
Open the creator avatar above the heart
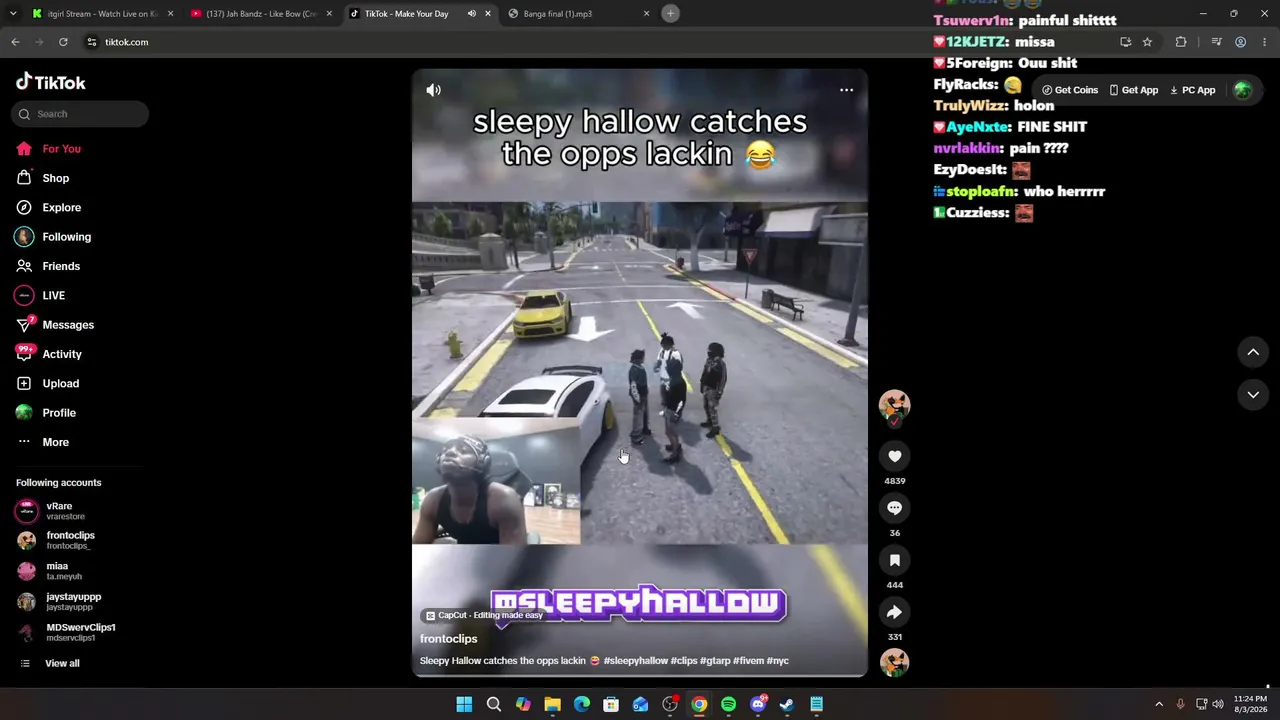[x=894, y=405]
